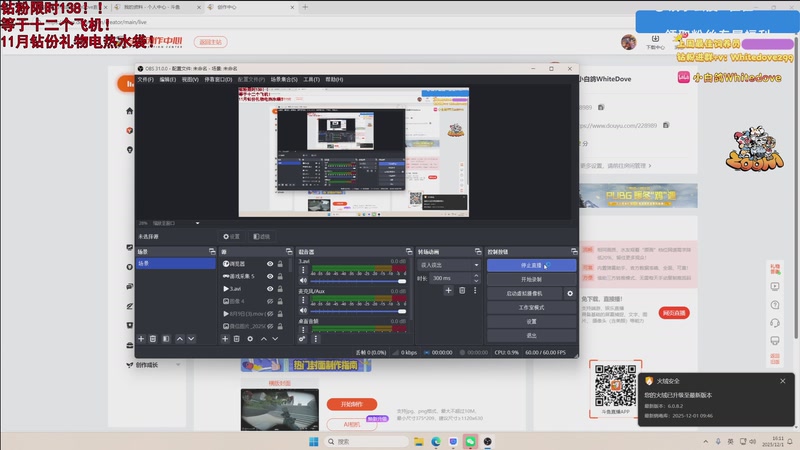
Task: Mute the 3.avi audio track
Action: click(x=303, y=281)
